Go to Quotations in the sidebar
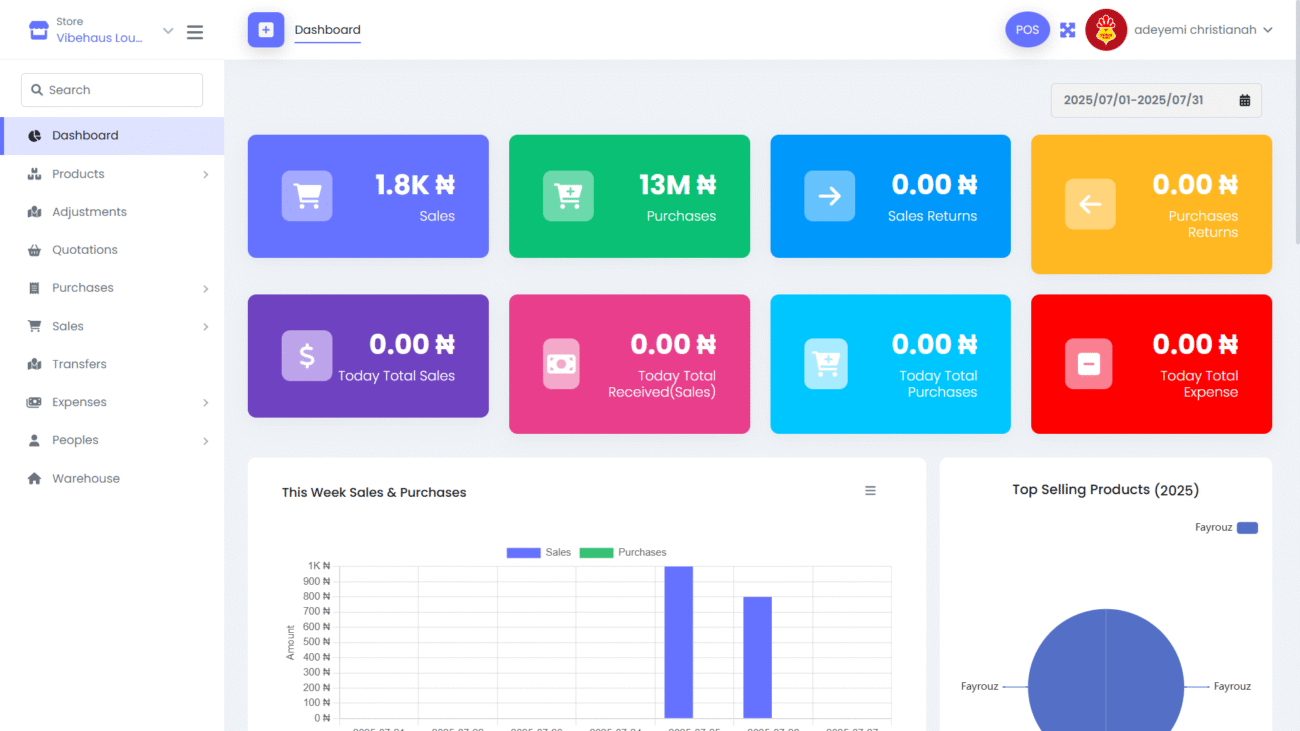The image size is (1300, 731). (x=85, y=250)
